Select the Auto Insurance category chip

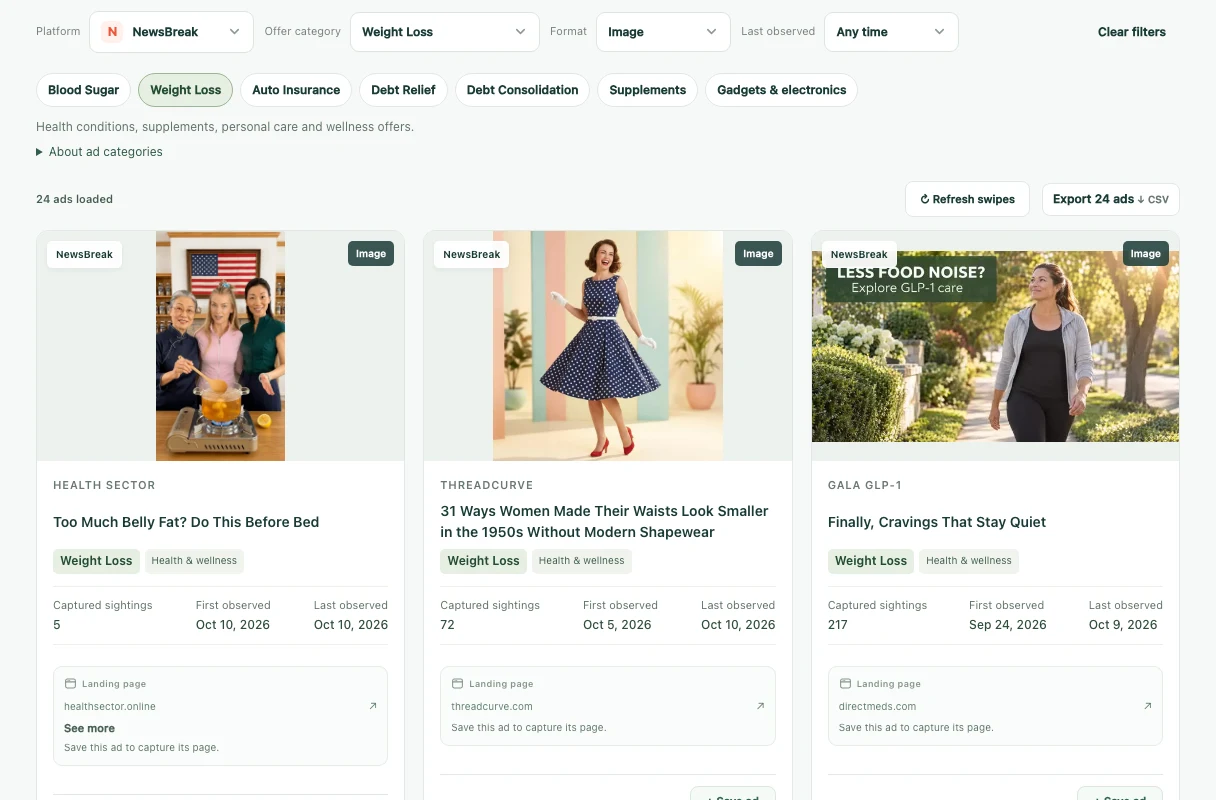(x=296, y=90)
